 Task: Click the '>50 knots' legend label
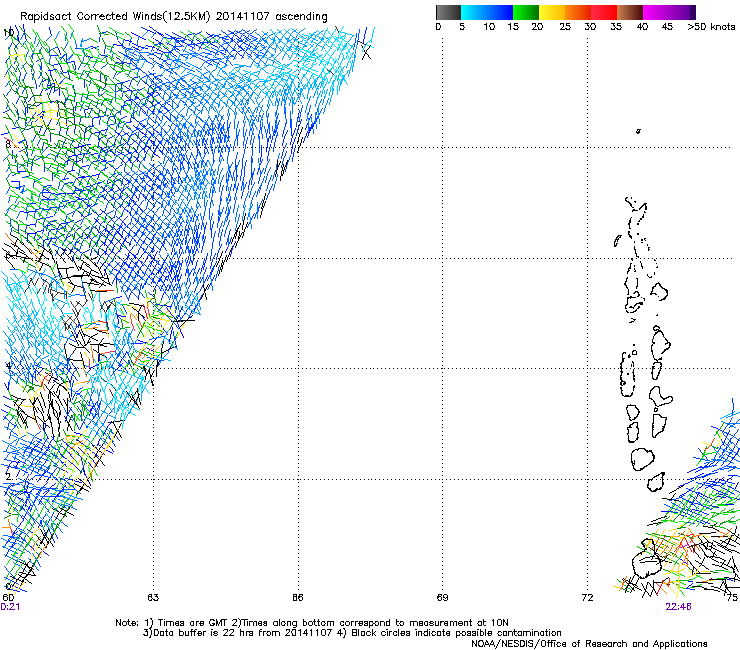(711, 27)
